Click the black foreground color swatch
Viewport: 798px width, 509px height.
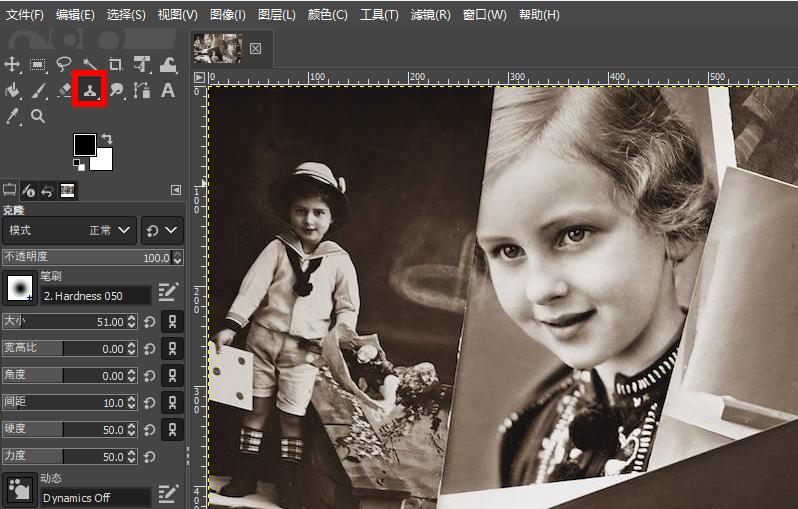click(85, 145)
